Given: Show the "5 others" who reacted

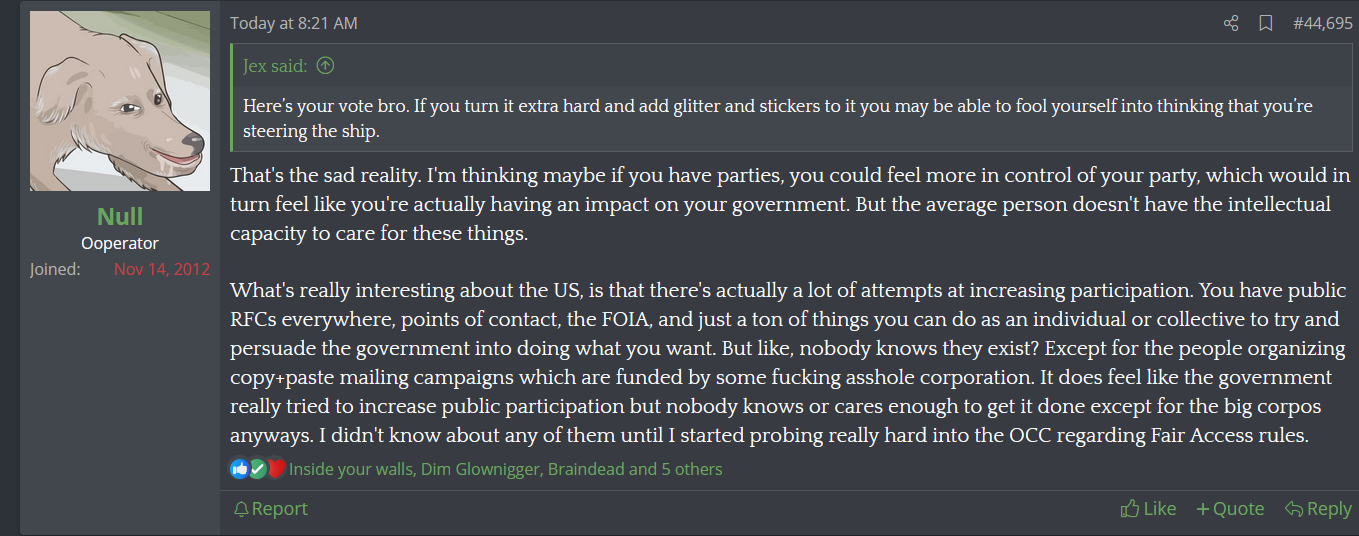Looking at the screenshot, I should tap(691, 468).
